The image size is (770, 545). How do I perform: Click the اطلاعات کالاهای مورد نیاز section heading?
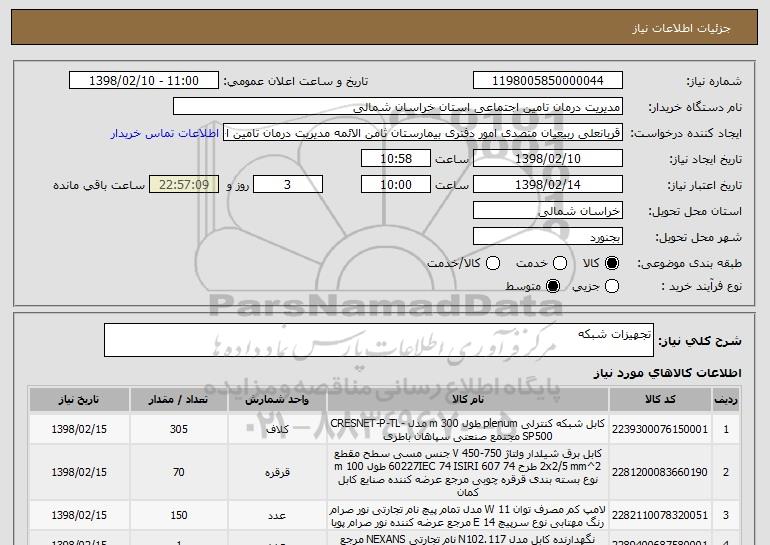coord(667,373)
